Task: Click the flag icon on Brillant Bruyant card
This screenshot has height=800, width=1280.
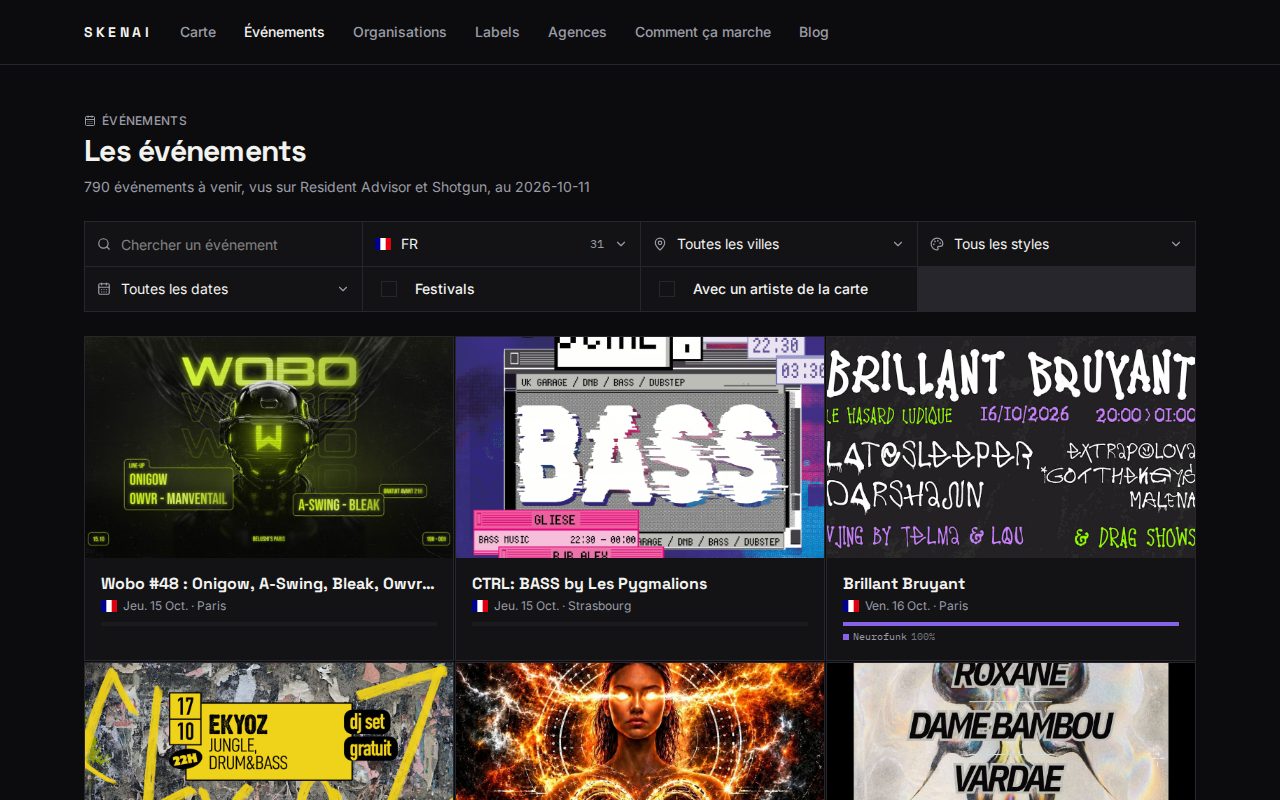Action: click(x=851, y=606)
